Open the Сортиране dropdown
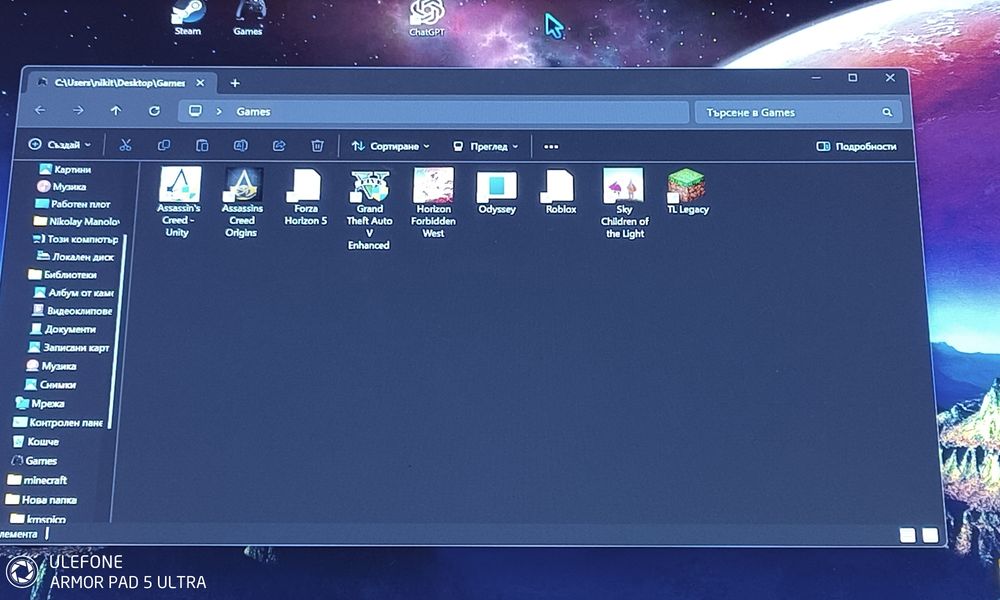Image resolution: width=1000 pixels, height=600 pixels. click(x=390, y=146)
